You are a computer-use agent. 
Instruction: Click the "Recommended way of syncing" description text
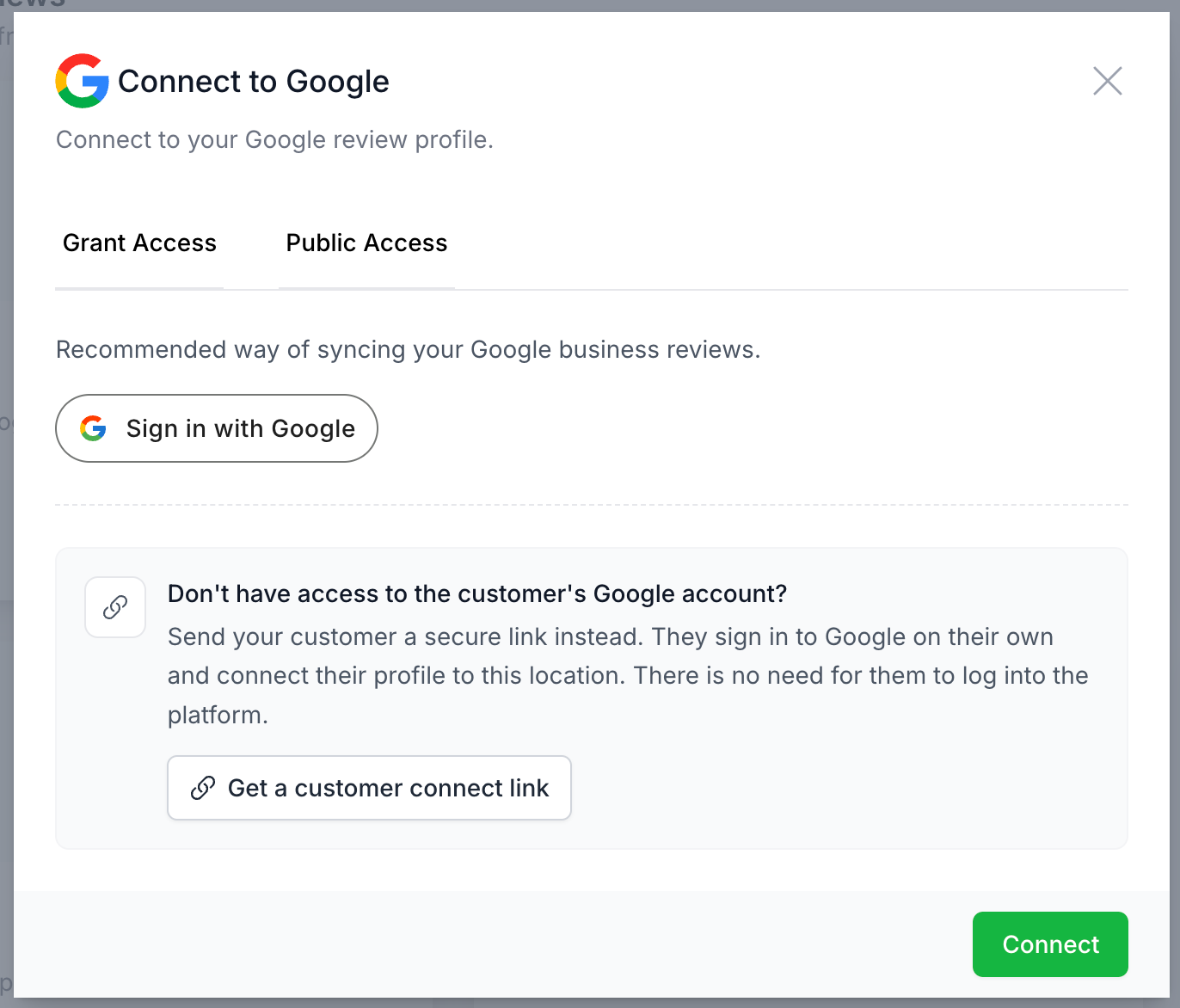tap(409, 349)
